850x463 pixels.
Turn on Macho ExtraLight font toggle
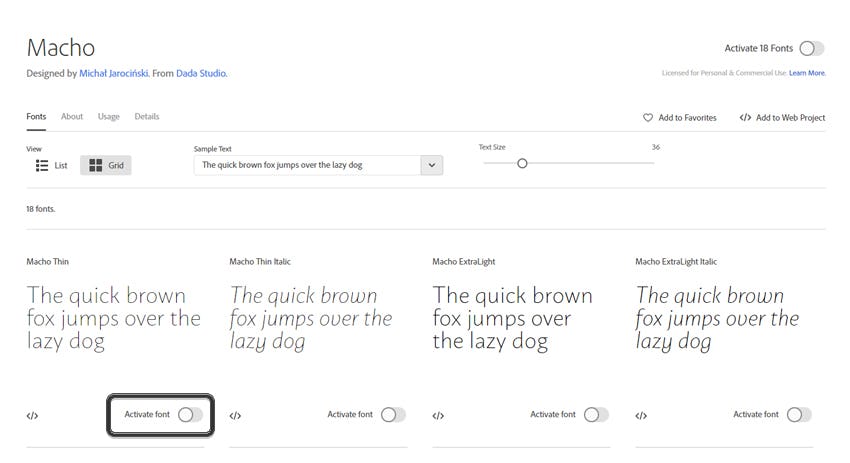pos(596,414)
